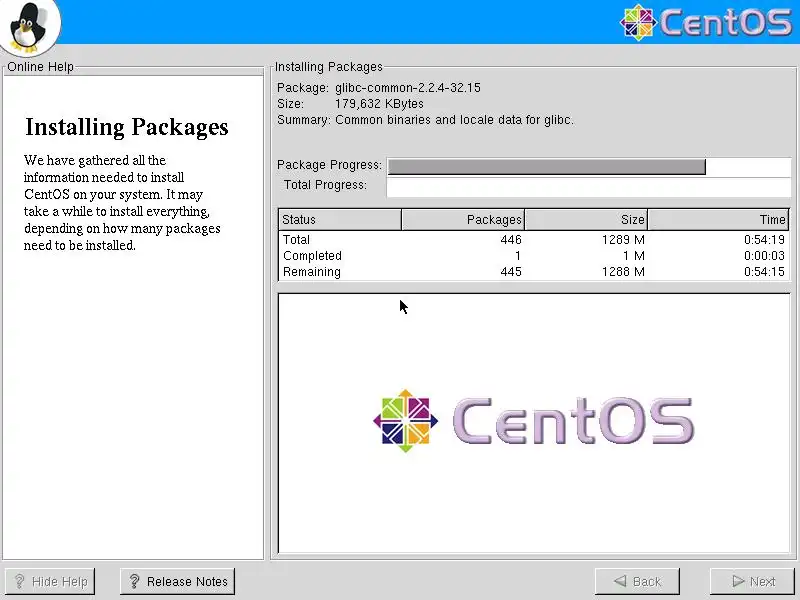Go Back to previous step
800x600 pixels.
pyautogui.click(x=637, y=581)
